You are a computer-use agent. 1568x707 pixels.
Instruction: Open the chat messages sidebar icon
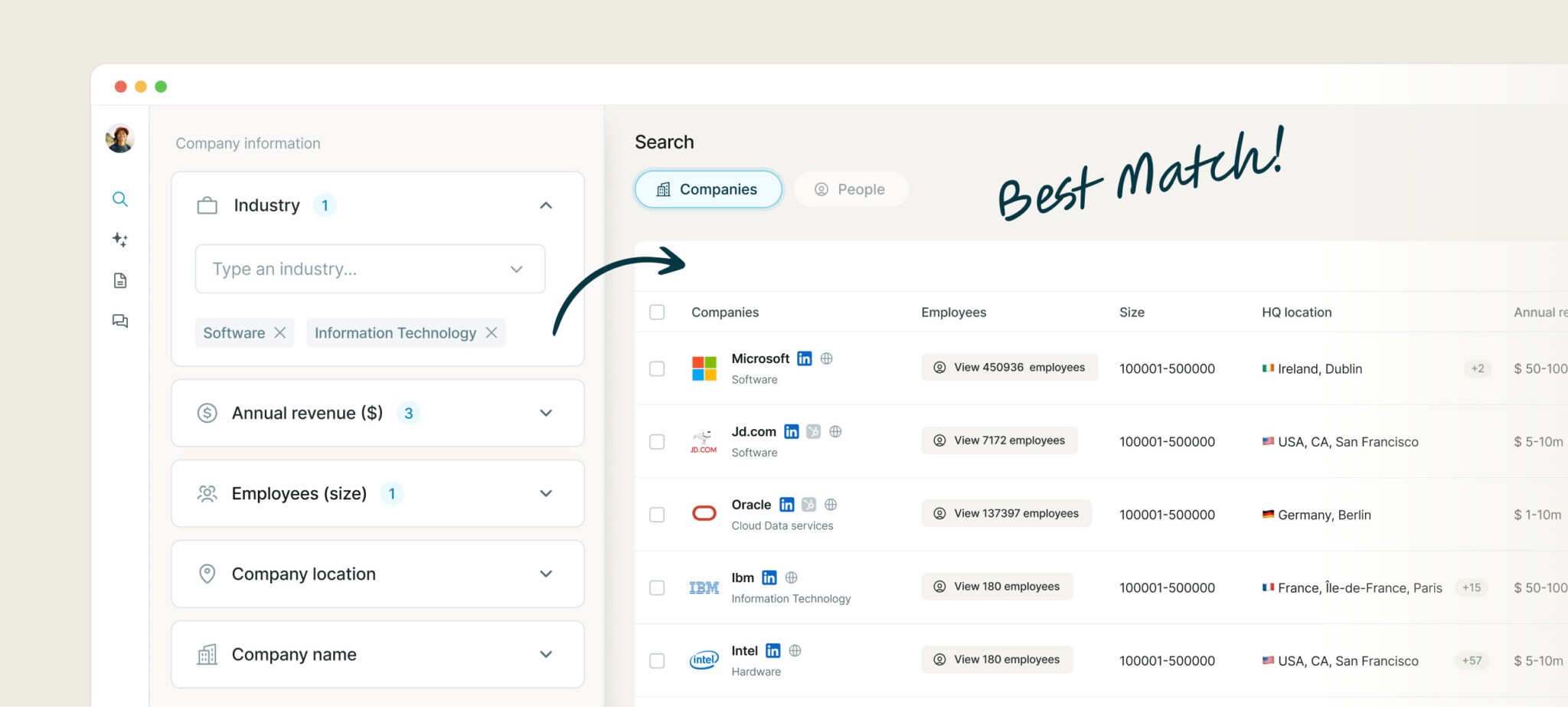(120, 321)
